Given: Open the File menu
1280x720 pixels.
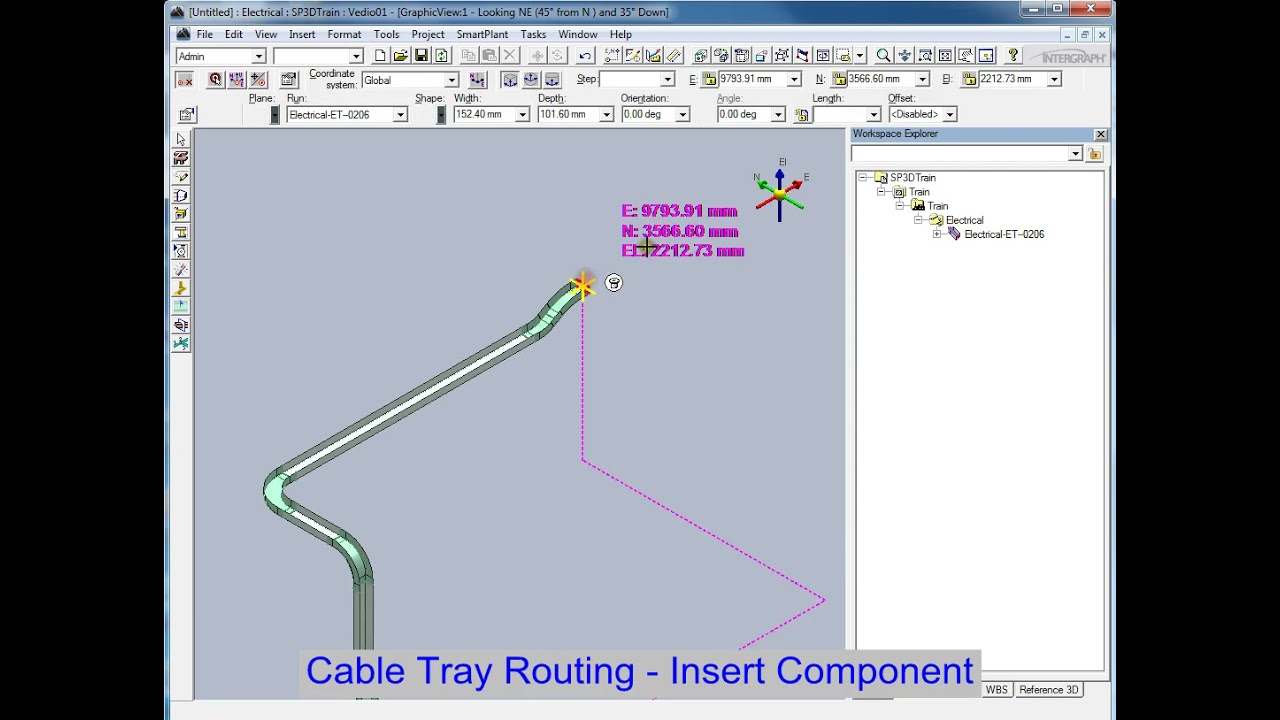Looking at the screenshot, I should click(204, 34).
